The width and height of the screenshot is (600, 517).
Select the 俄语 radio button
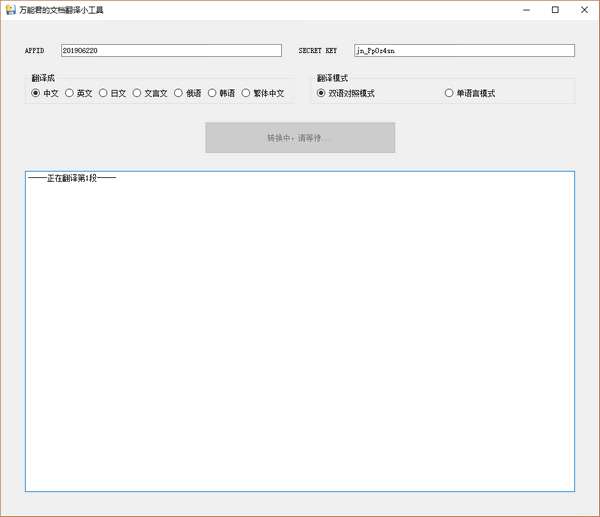coord(188,93)
